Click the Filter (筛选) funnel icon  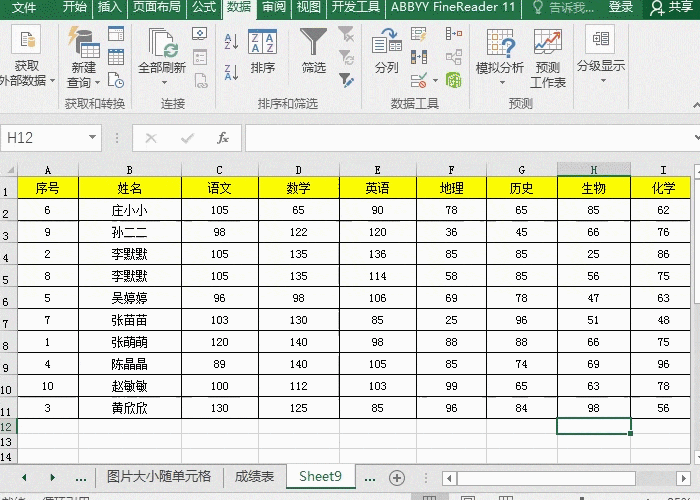[x=313, y=43]
